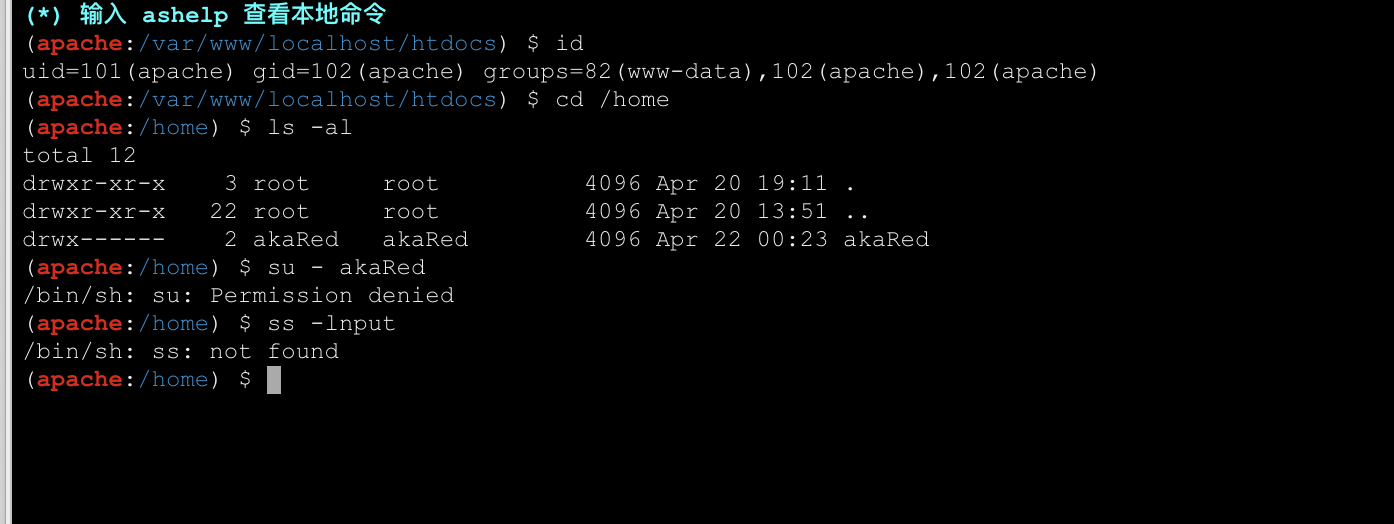This screenshot has height=524, width=1394.
Task: Click 'groups=82(www-data)' in the id output
Action: [x=618, y=71]
